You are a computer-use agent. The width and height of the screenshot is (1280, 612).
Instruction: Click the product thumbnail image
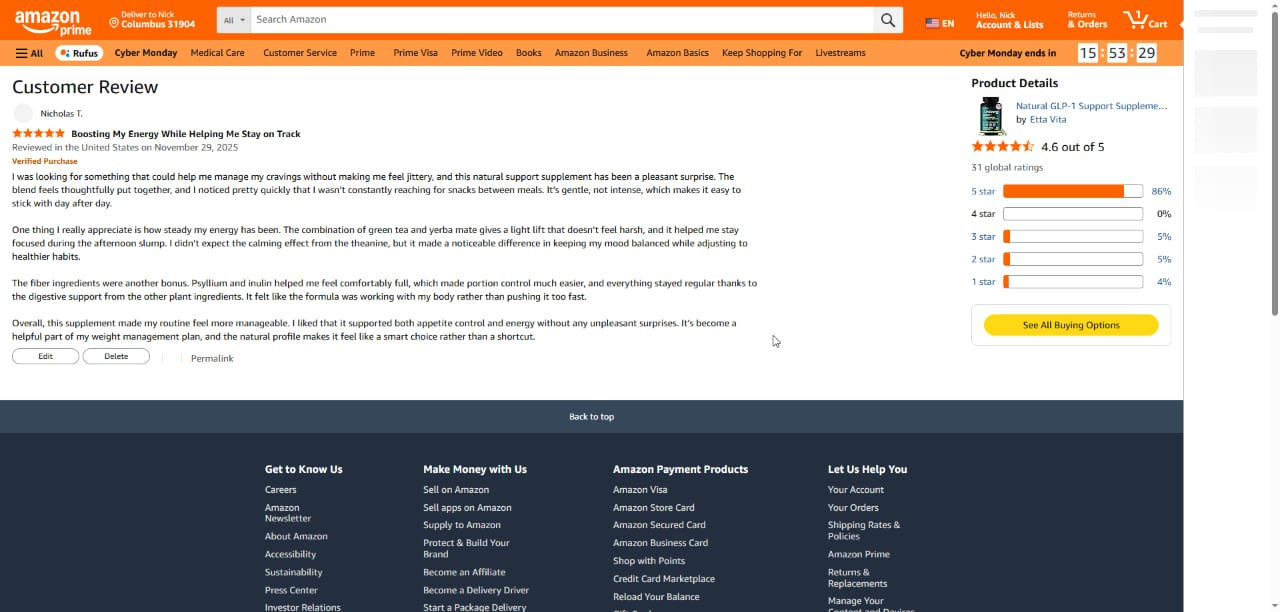990,116
